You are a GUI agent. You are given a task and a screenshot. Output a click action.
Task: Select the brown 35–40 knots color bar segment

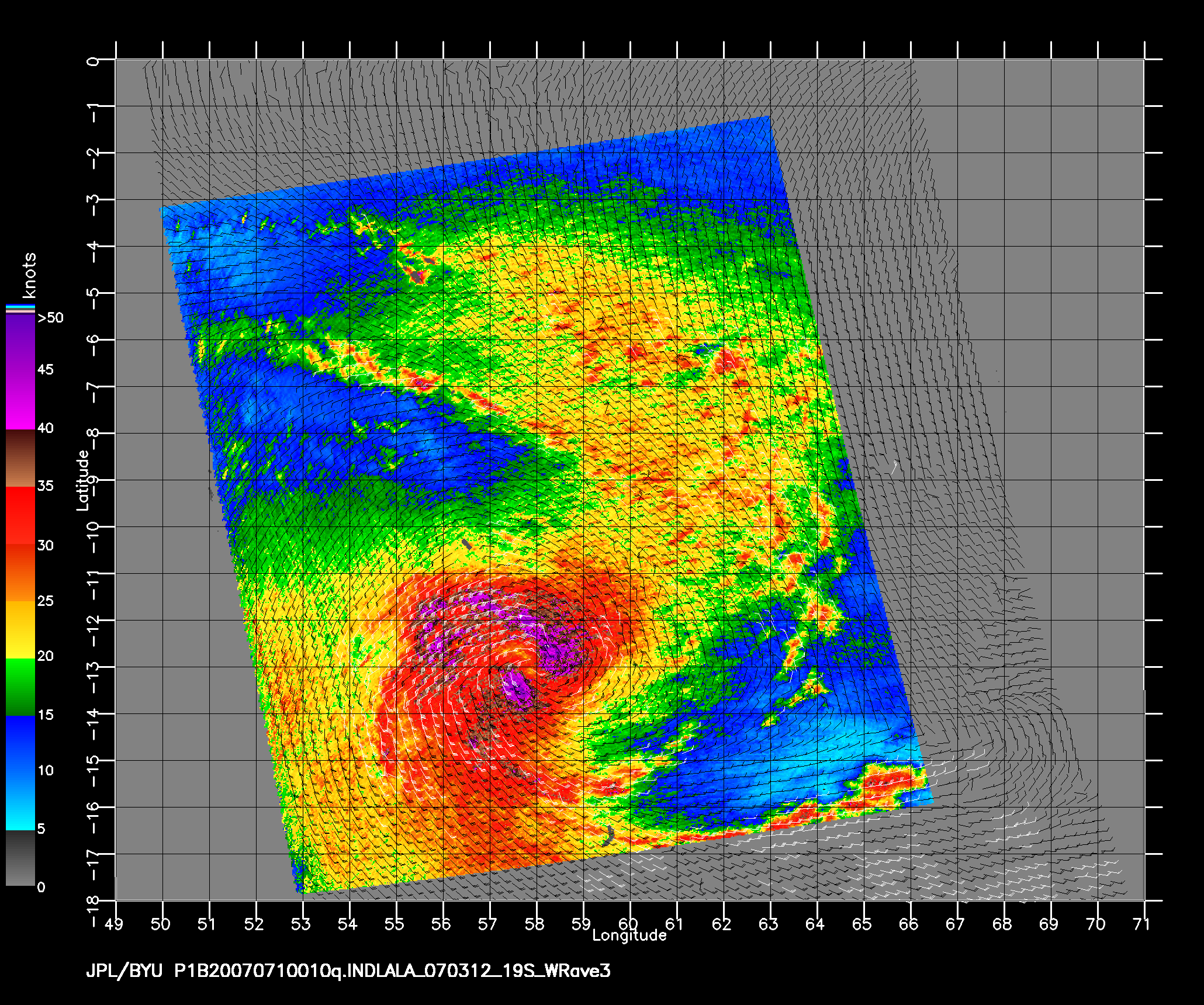click(20, 459)
